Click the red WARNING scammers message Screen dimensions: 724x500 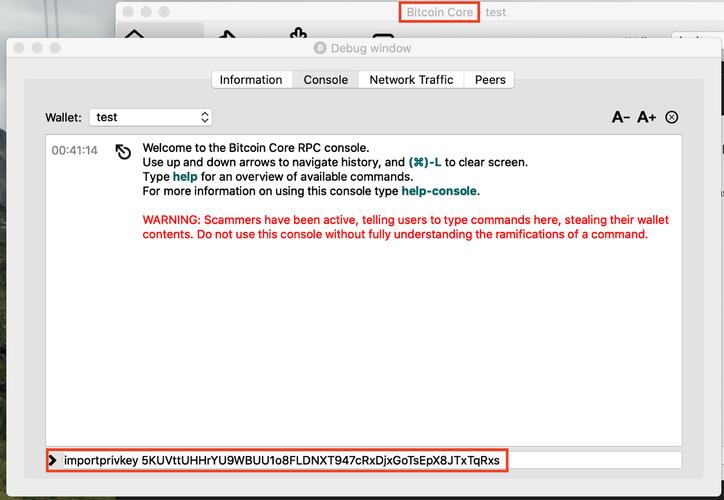405,227
